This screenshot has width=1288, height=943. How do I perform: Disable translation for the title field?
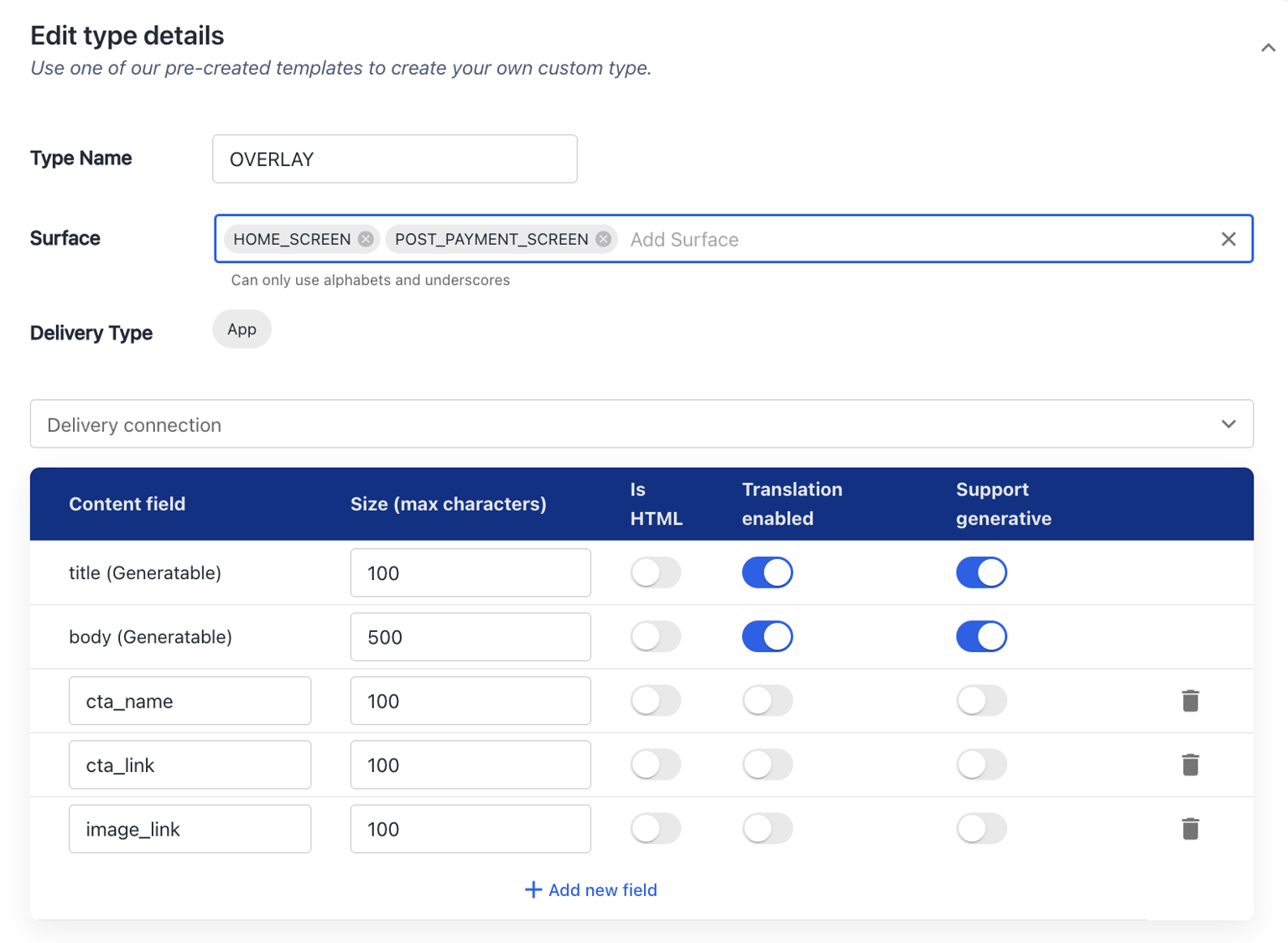tap(766, 573)
